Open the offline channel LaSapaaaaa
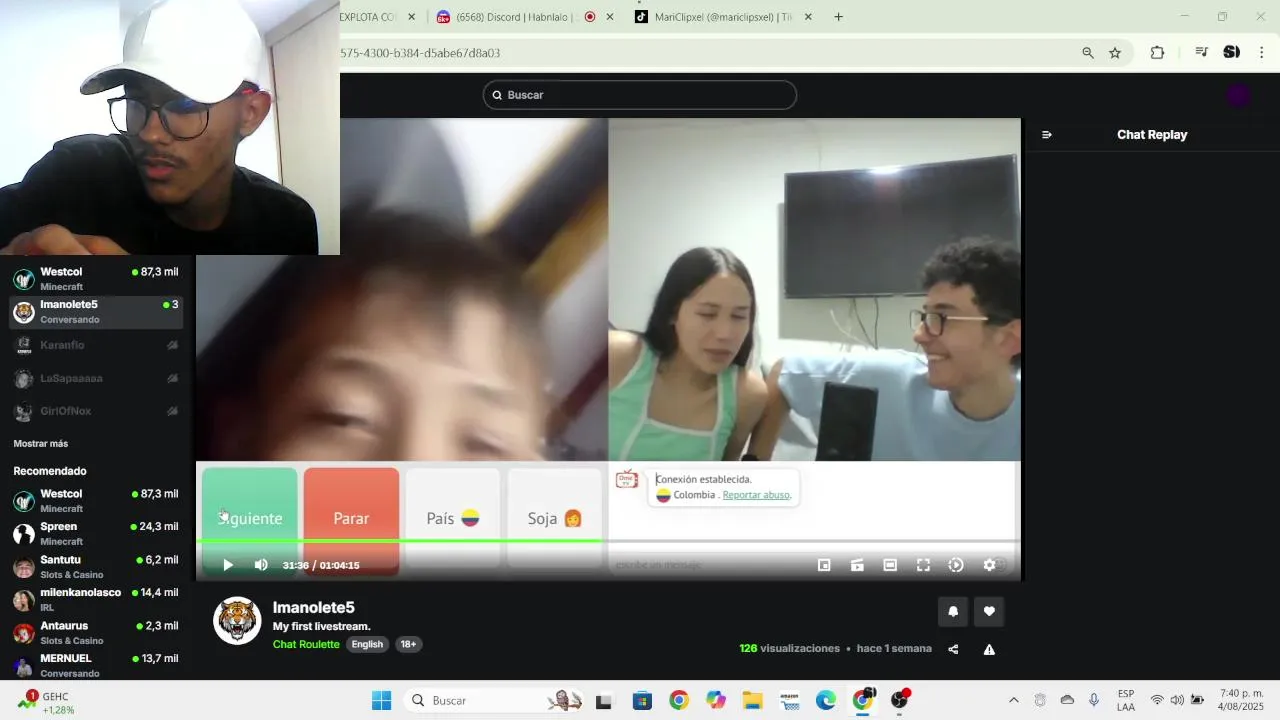1280x720 pixels. point(96,378)
